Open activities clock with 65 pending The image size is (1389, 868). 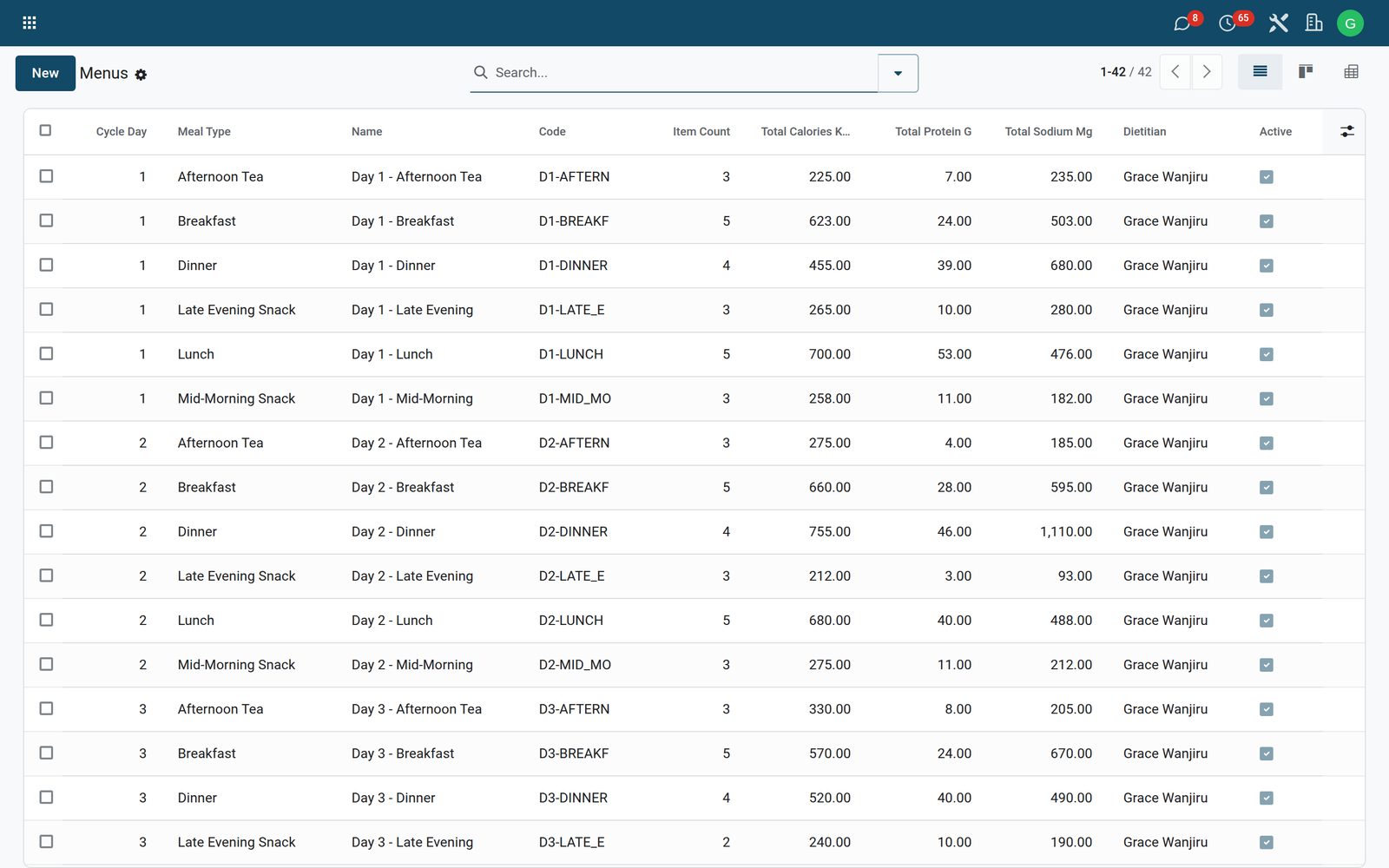(1227, 23)
